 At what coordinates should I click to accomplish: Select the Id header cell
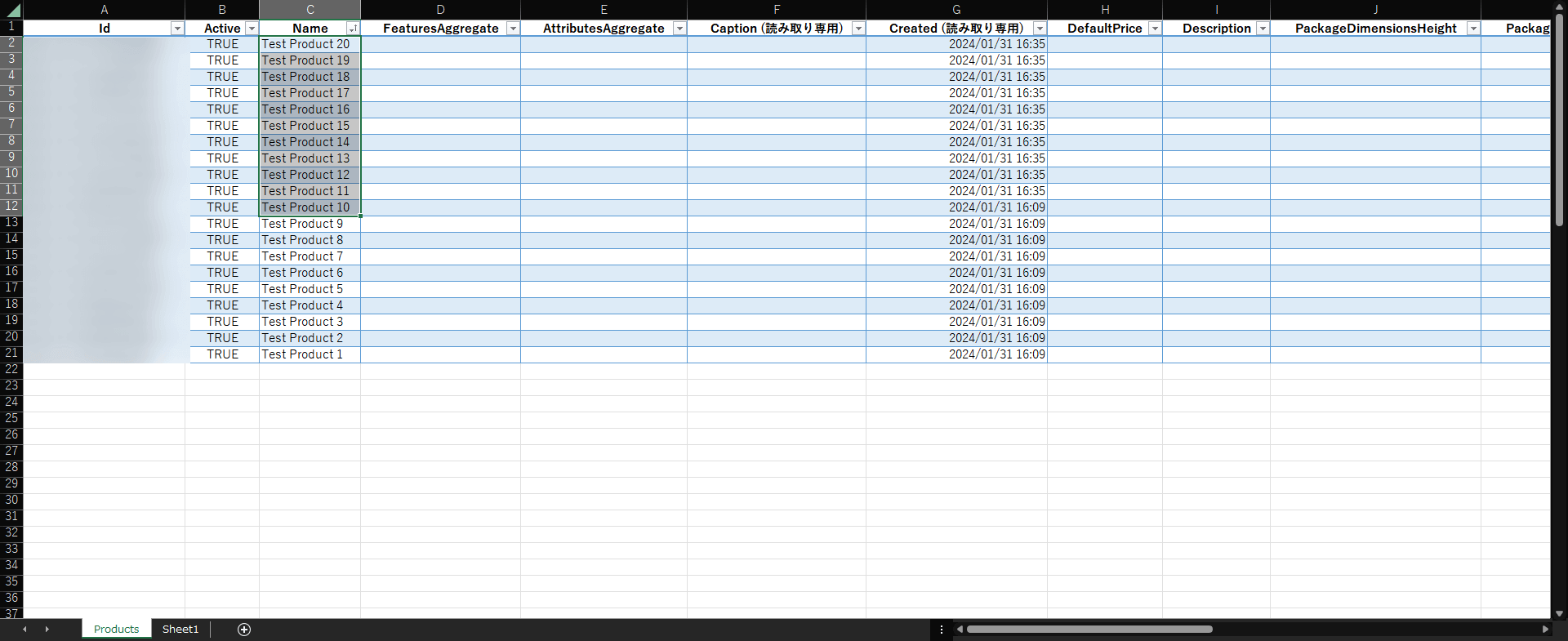pyautogui.click(x=104, y=29)
